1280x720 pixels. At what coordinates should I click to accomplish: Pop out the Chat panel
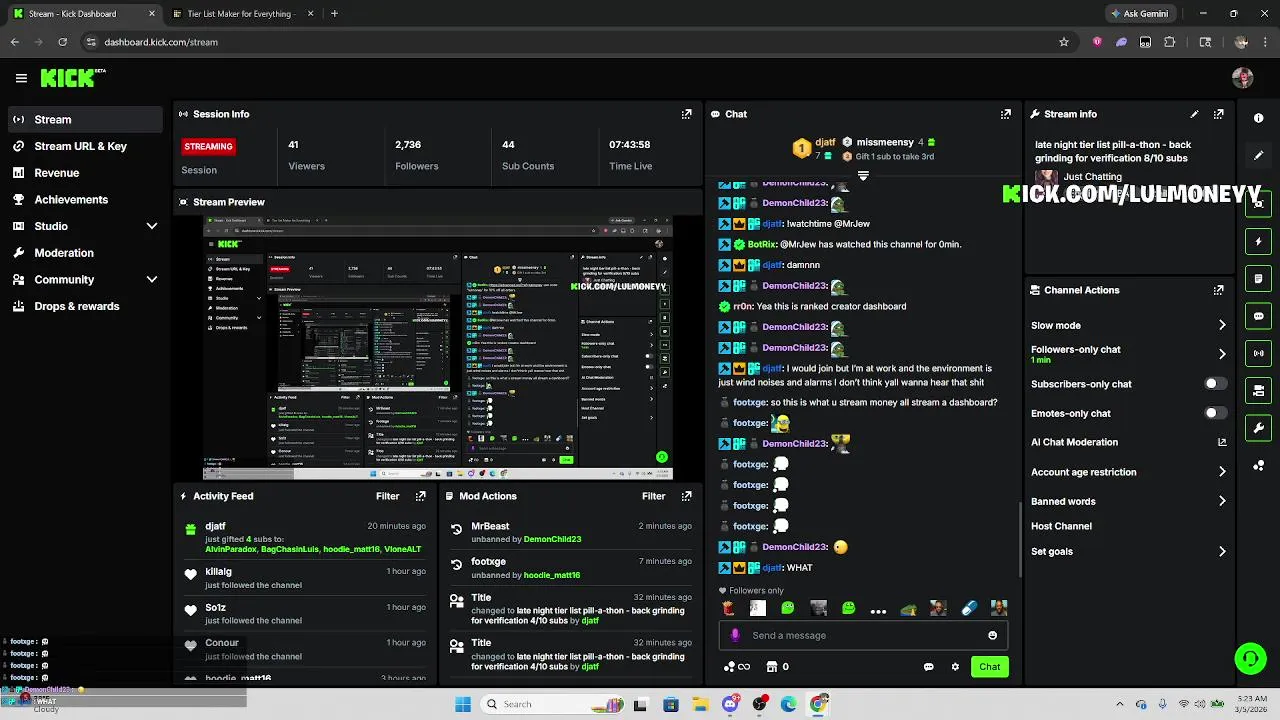(1006, 114)
